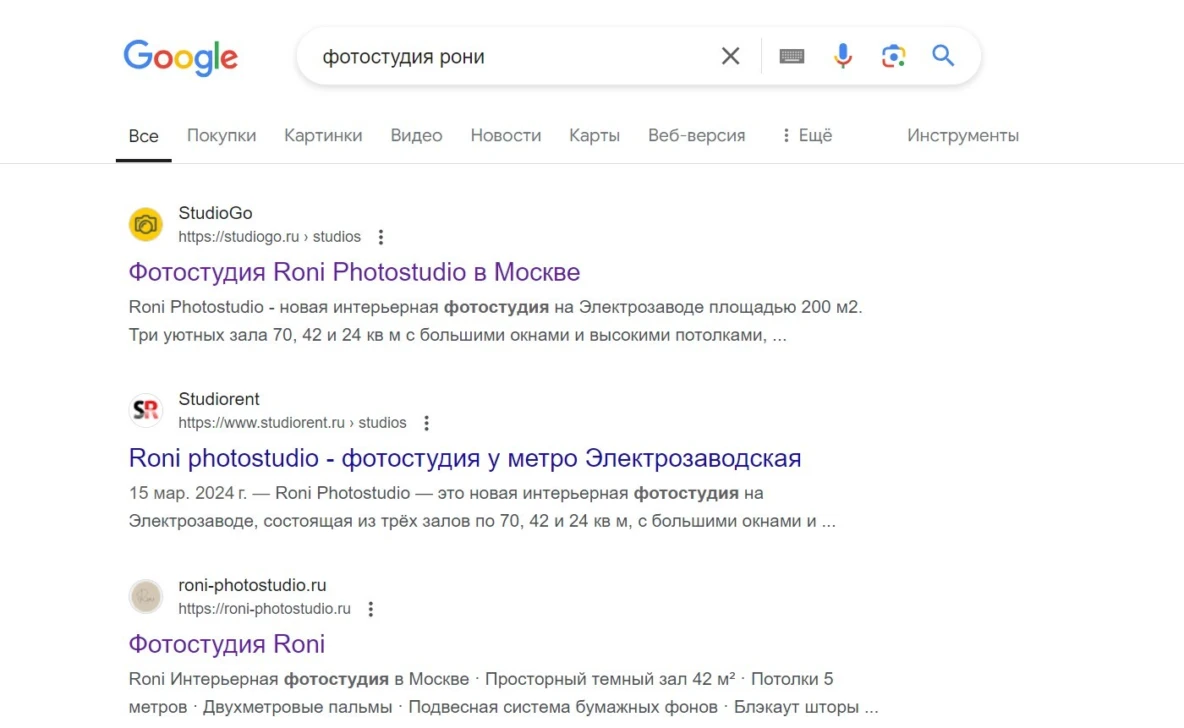The height and width of the screenshot is (728, 1184).
Task: Open the Фотостудия Roni result link
Action: pyautogui.click(x=227, y=643)
